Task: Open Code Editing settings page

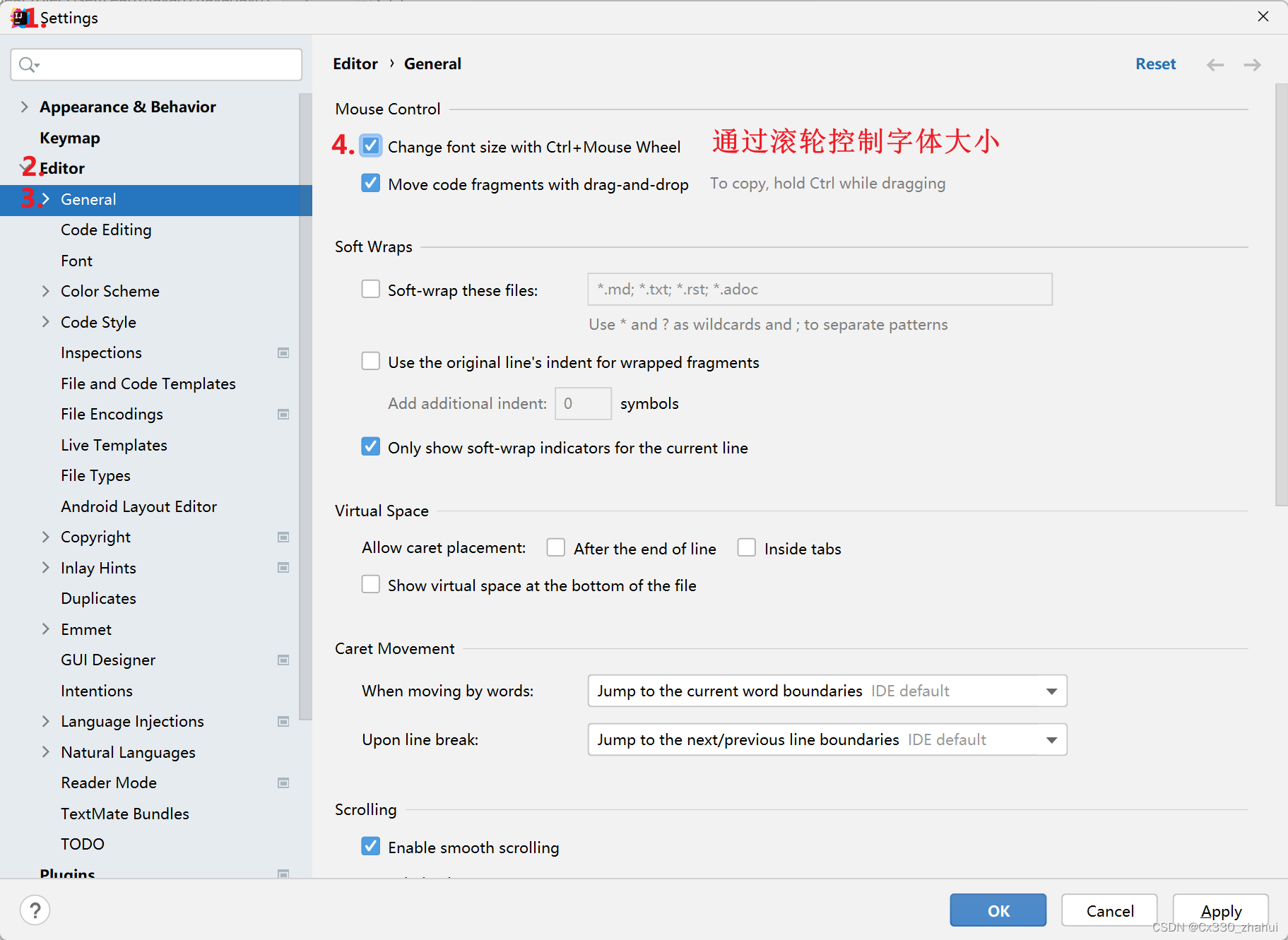Action: (x=106, y=230)
